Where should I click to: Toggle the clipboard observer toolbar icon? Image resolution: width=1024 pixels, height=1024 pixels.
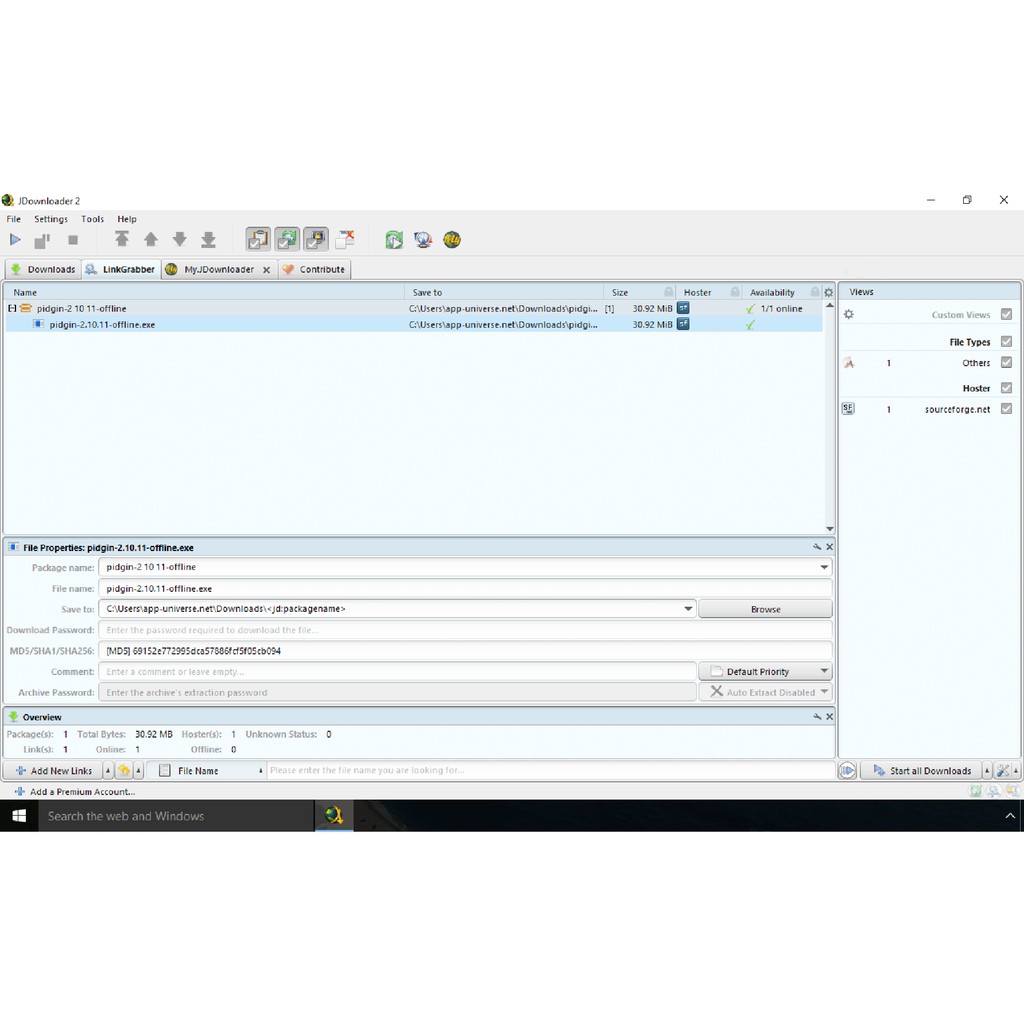point(258,240)
